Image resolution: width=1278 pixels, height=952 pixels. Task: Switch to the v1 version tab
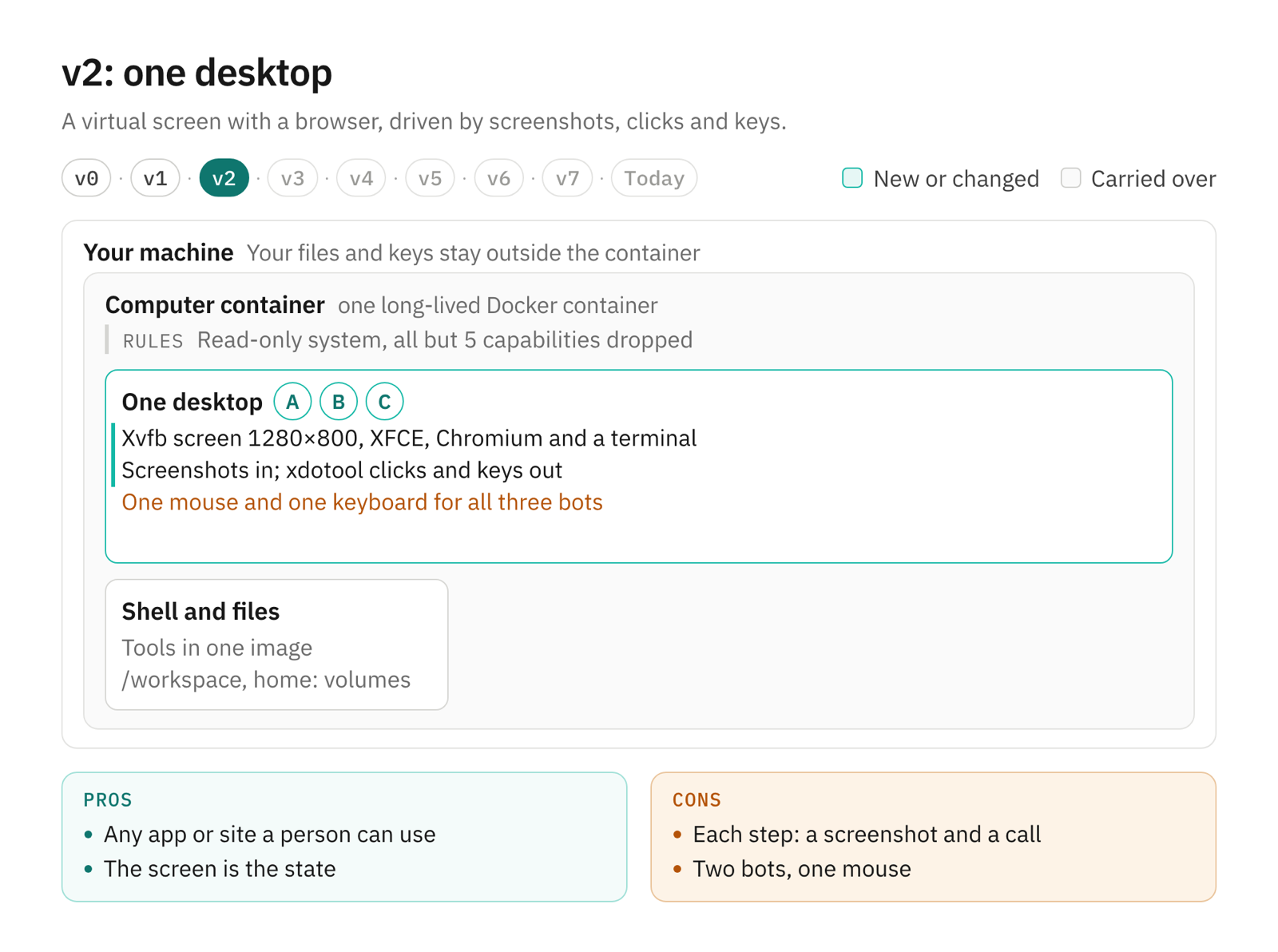click(155, 178)
